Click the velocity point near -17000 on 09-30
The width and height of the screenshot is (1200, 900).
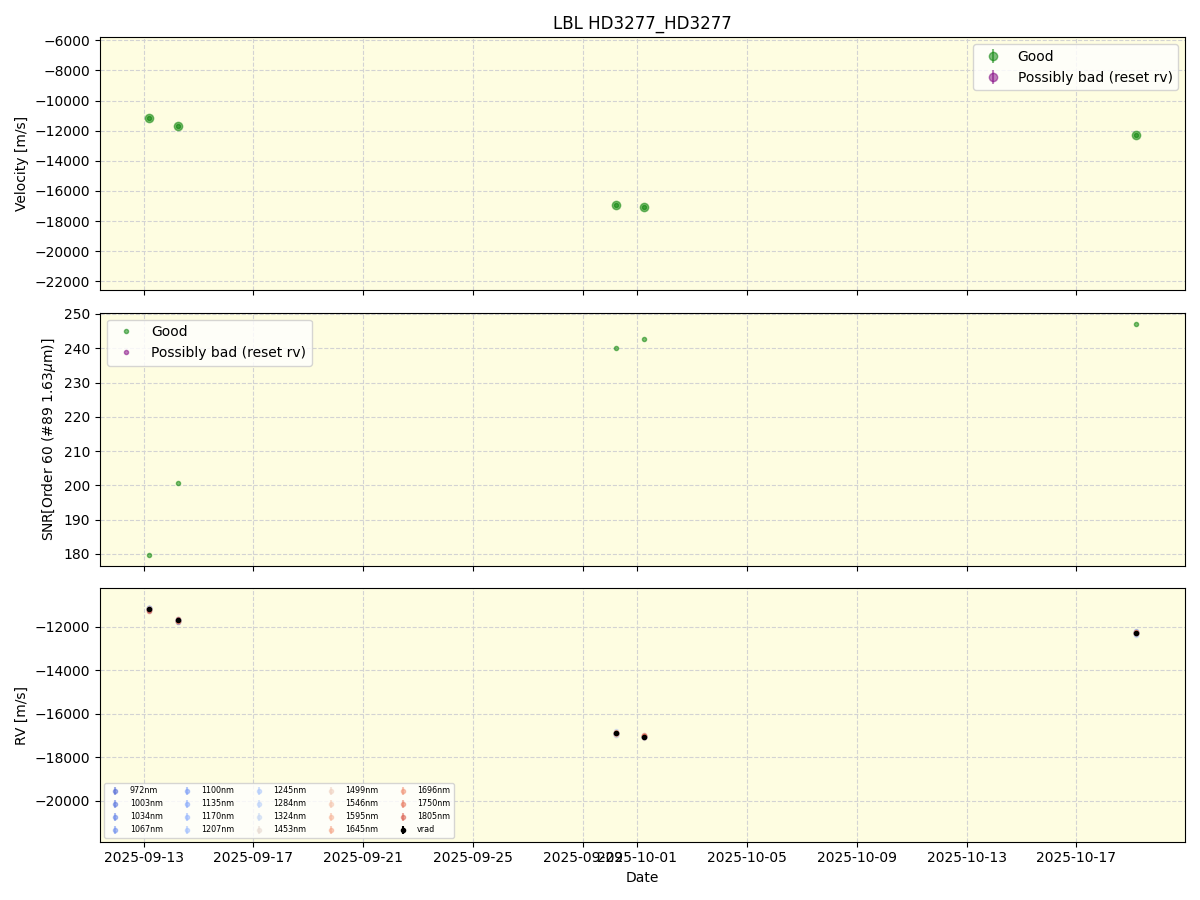pos(616,205)
